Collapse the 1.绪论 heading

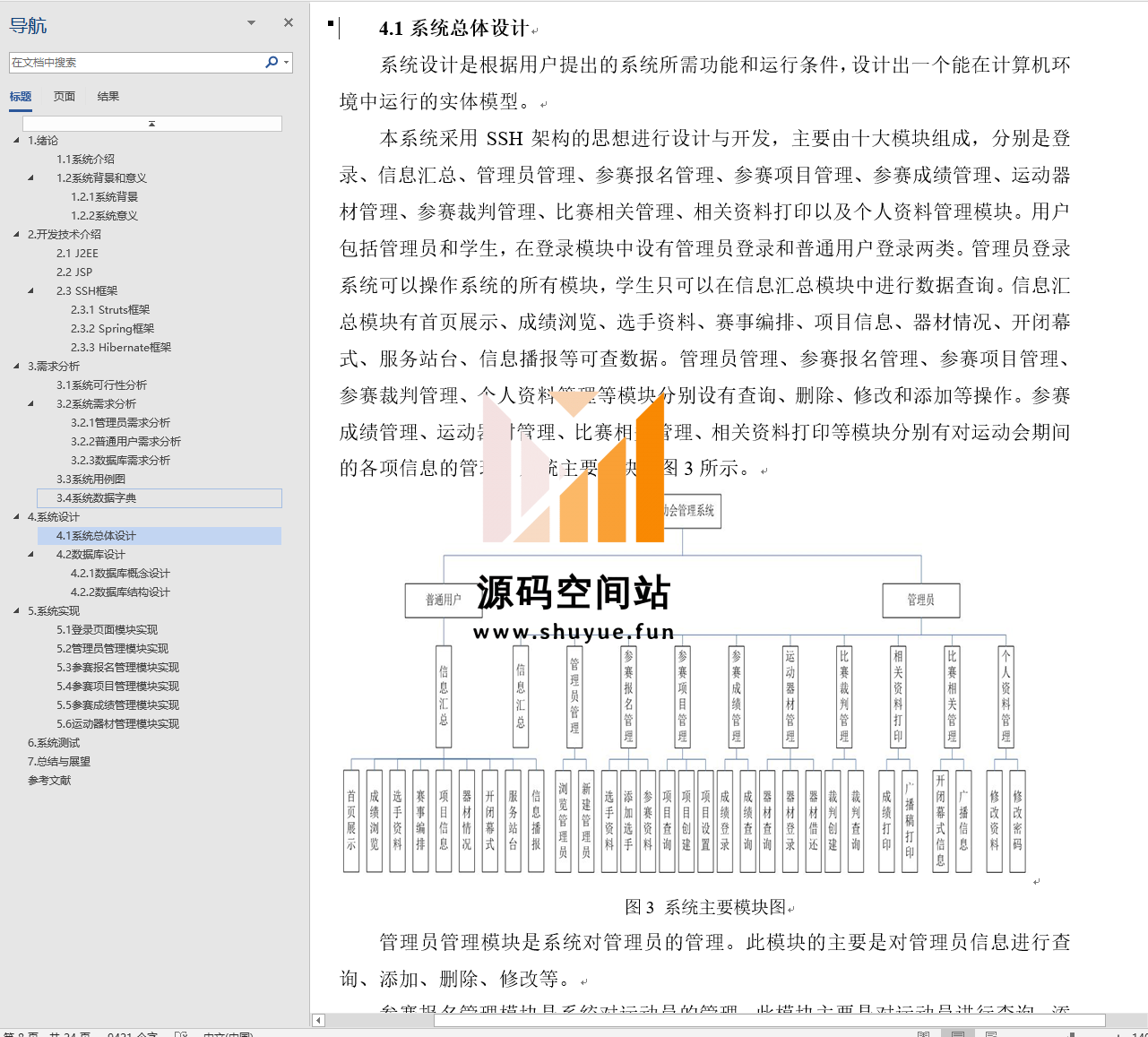coord(16,140)
